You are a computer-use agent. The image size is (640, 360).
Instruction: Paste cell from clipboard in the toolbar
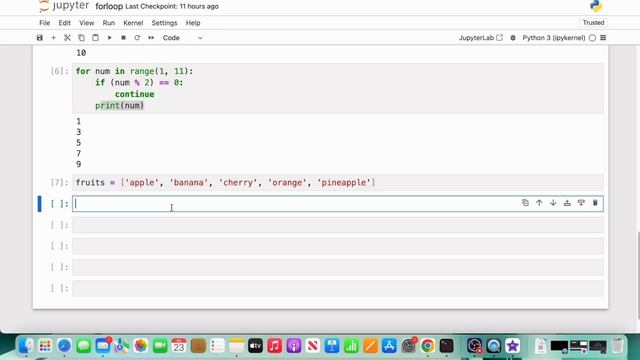pos(95,38)
